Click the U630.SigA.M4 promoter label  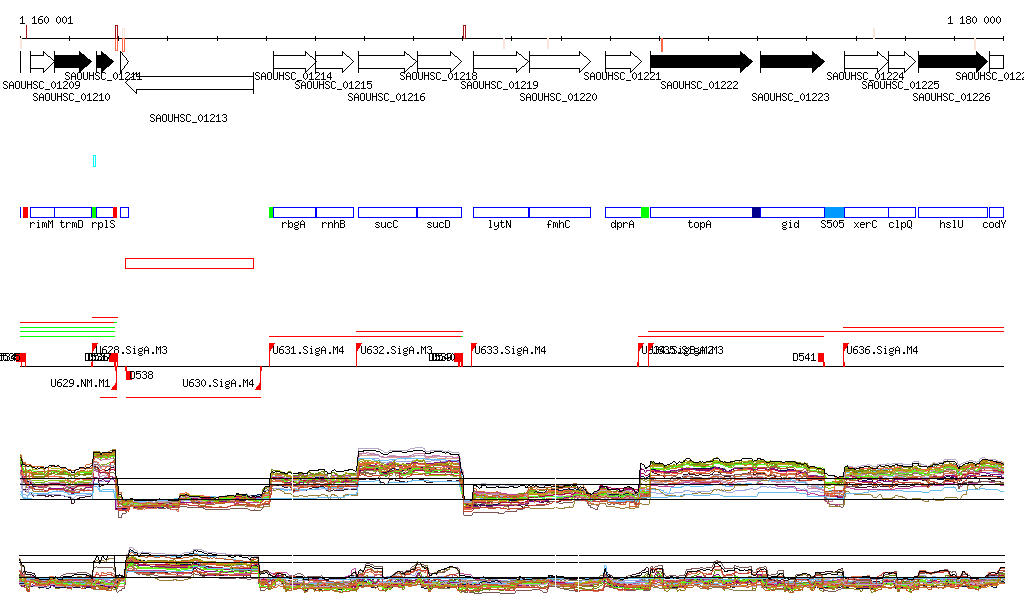click(218, 383)
